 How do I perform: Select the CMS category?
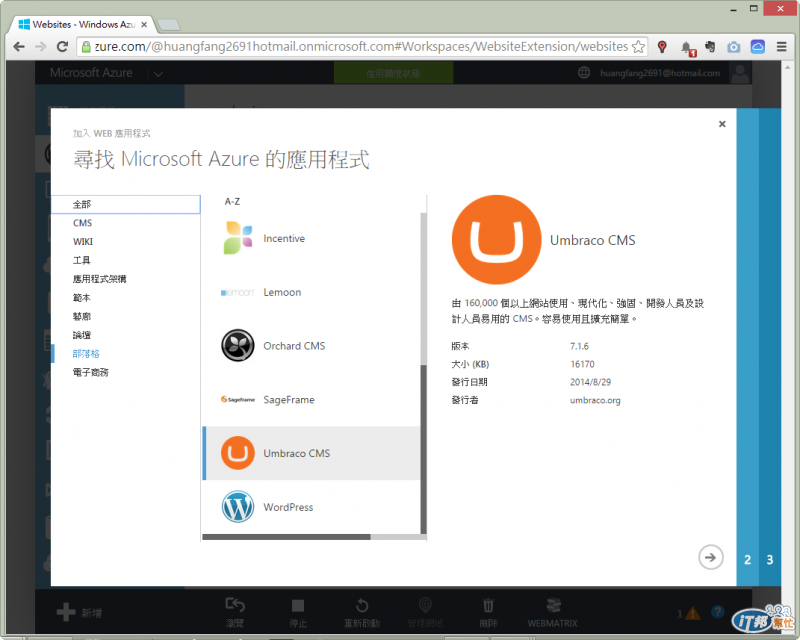click(126, 223)
